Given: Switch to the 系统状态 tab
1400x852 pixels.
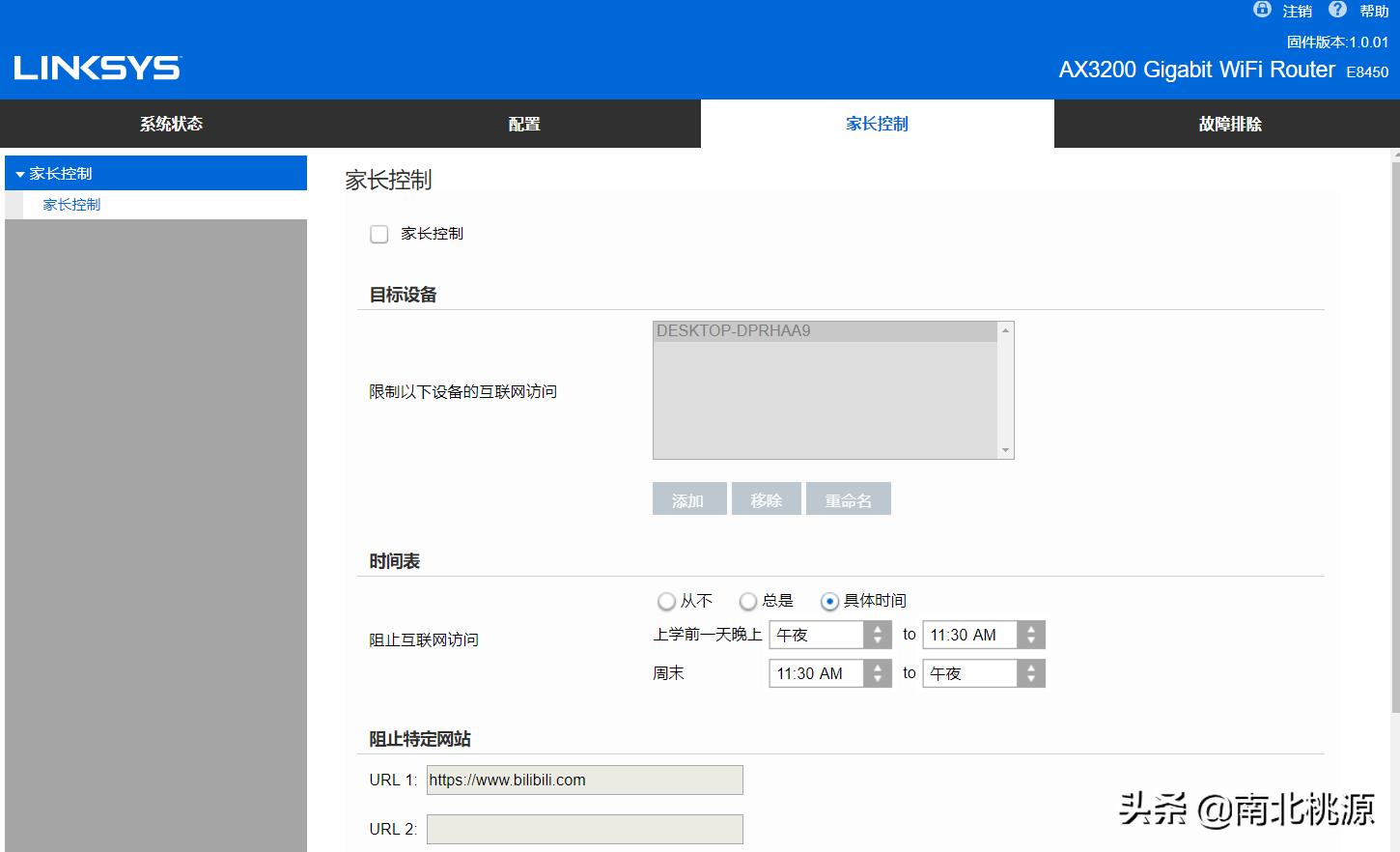Looking at the screenshot, I should pos(170,124).
